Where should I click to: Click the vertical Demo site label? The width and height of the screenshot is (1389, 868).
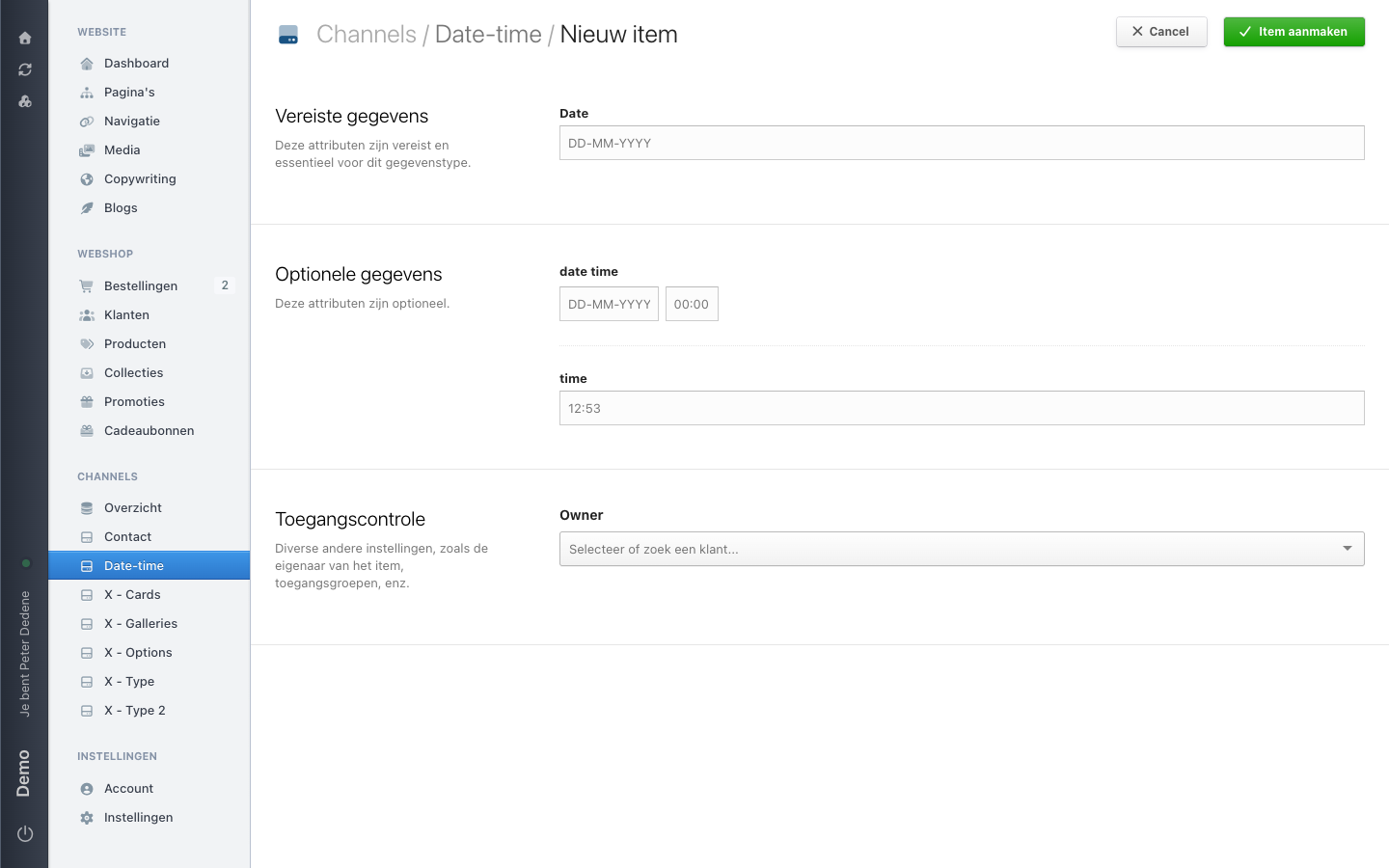pos(24,773)
